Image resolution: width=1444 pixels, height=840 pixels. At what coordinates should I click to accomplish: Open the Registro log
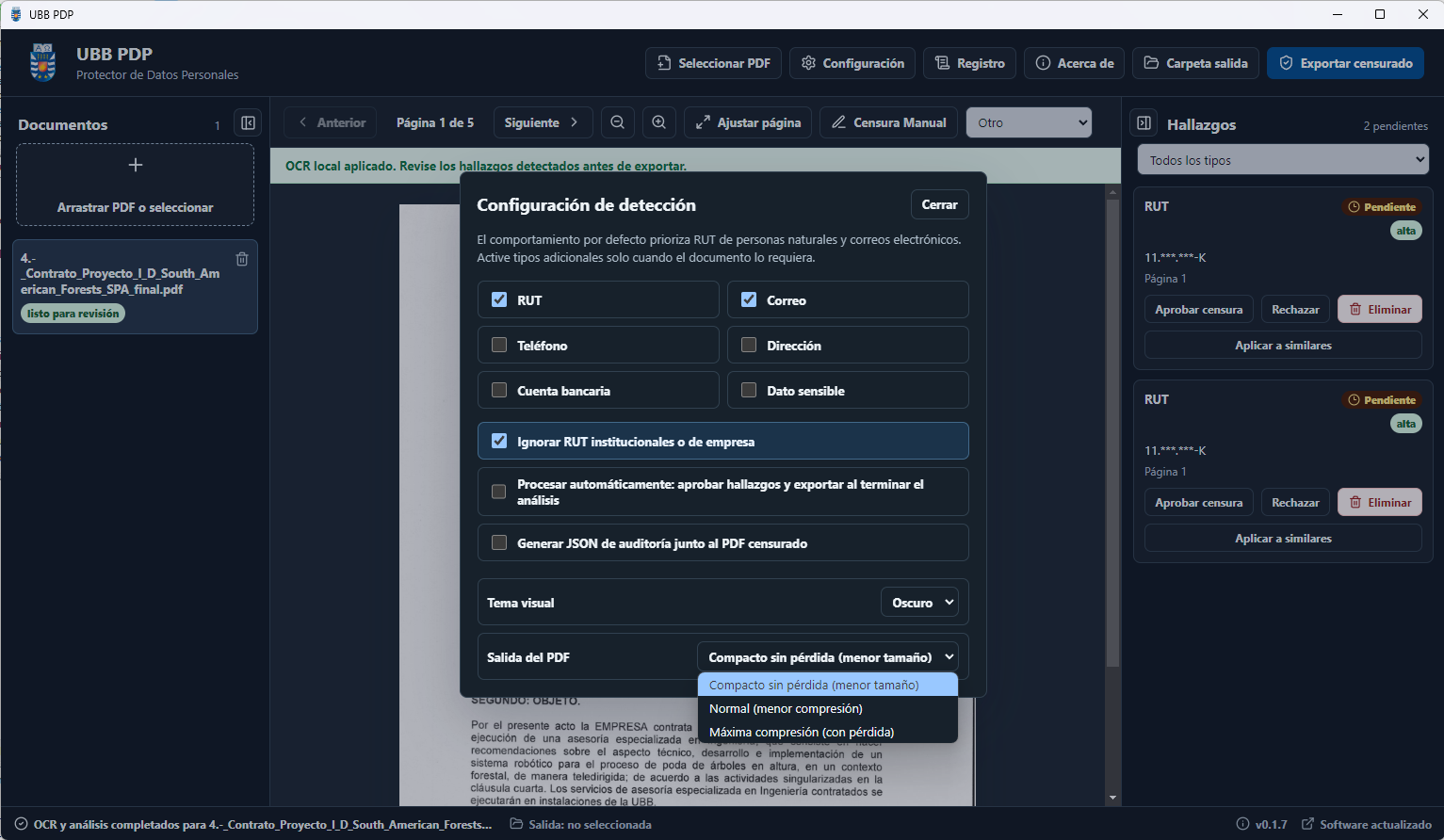click(970, 63)
